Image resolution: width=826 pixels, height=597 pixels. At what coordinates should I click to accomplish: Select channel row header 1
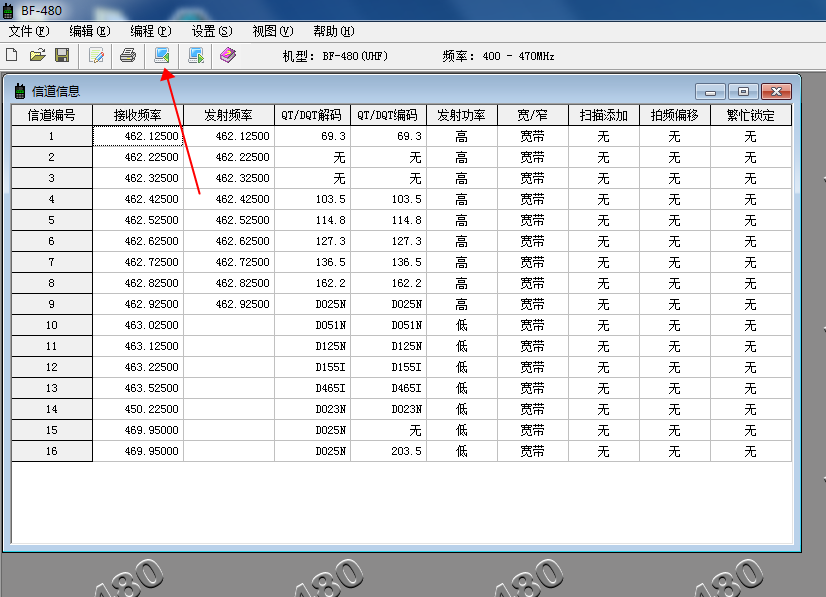52,136
